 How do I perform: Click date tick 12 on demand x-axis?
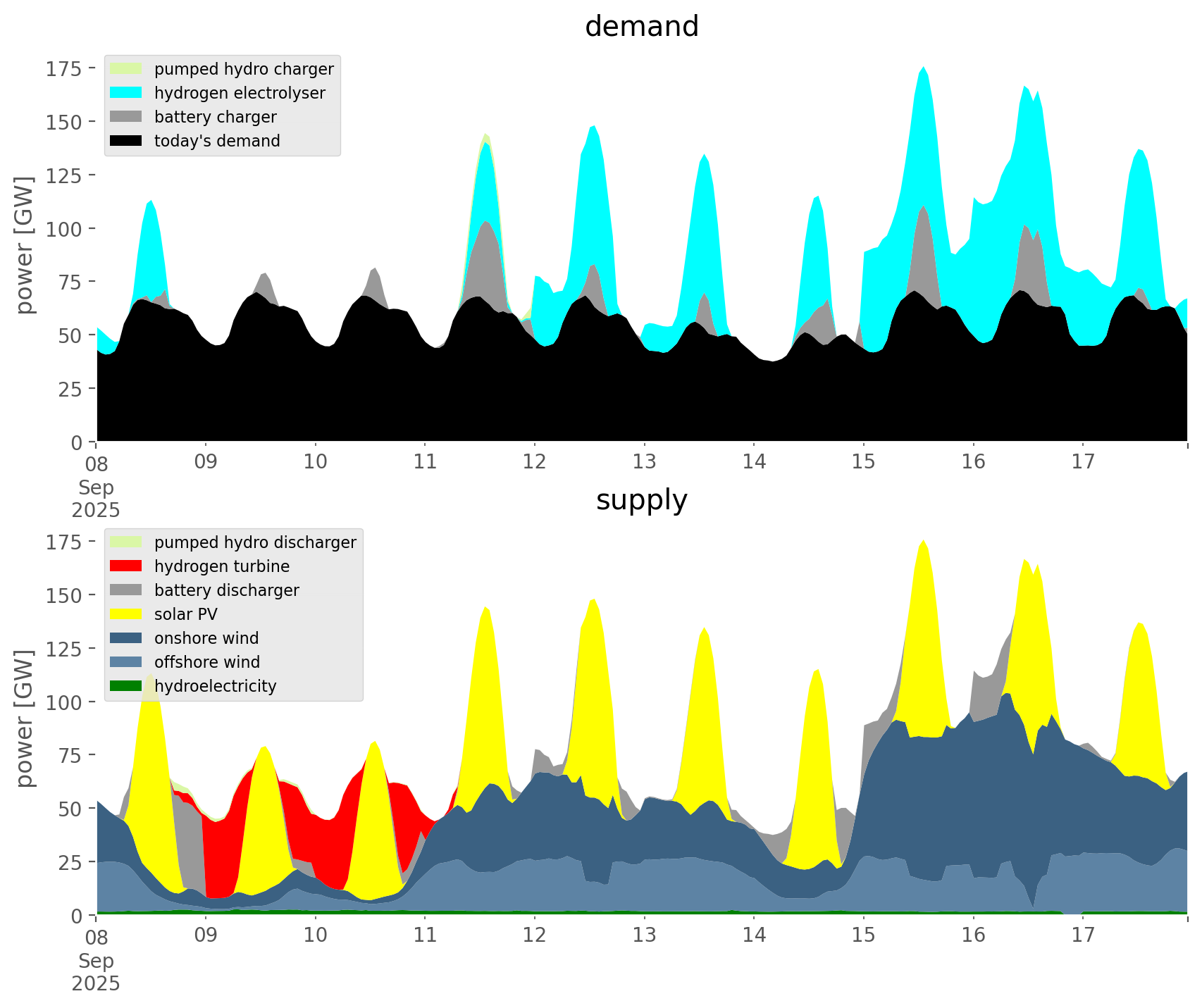(x=535, y=462)
